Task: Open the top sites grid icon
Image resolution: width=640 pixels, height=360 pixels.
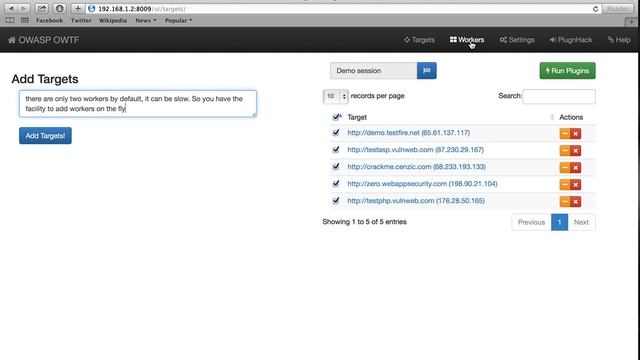Action: 25,20
